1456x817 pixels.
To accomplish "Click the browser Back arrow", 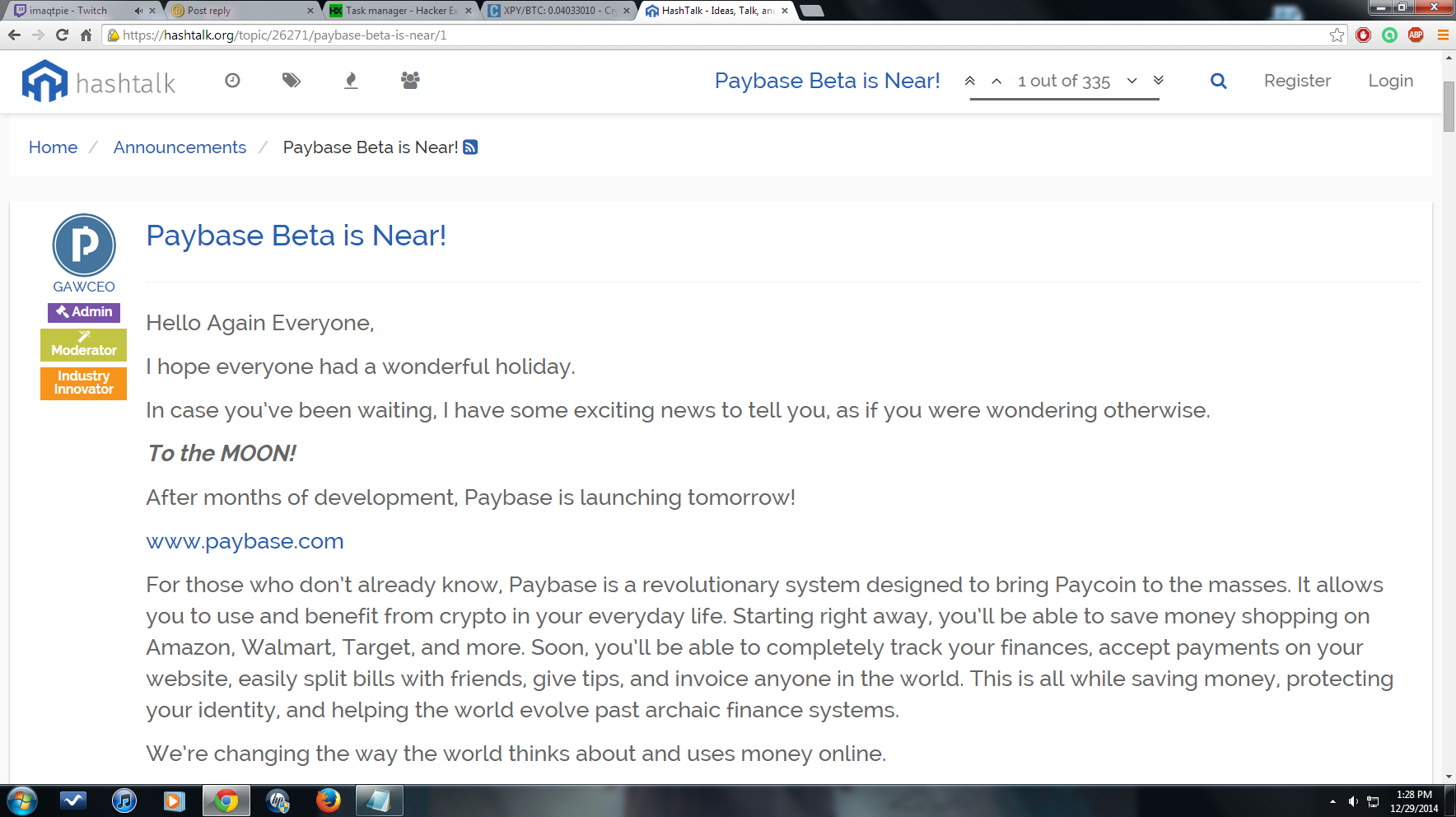I will tap(14, 35).
